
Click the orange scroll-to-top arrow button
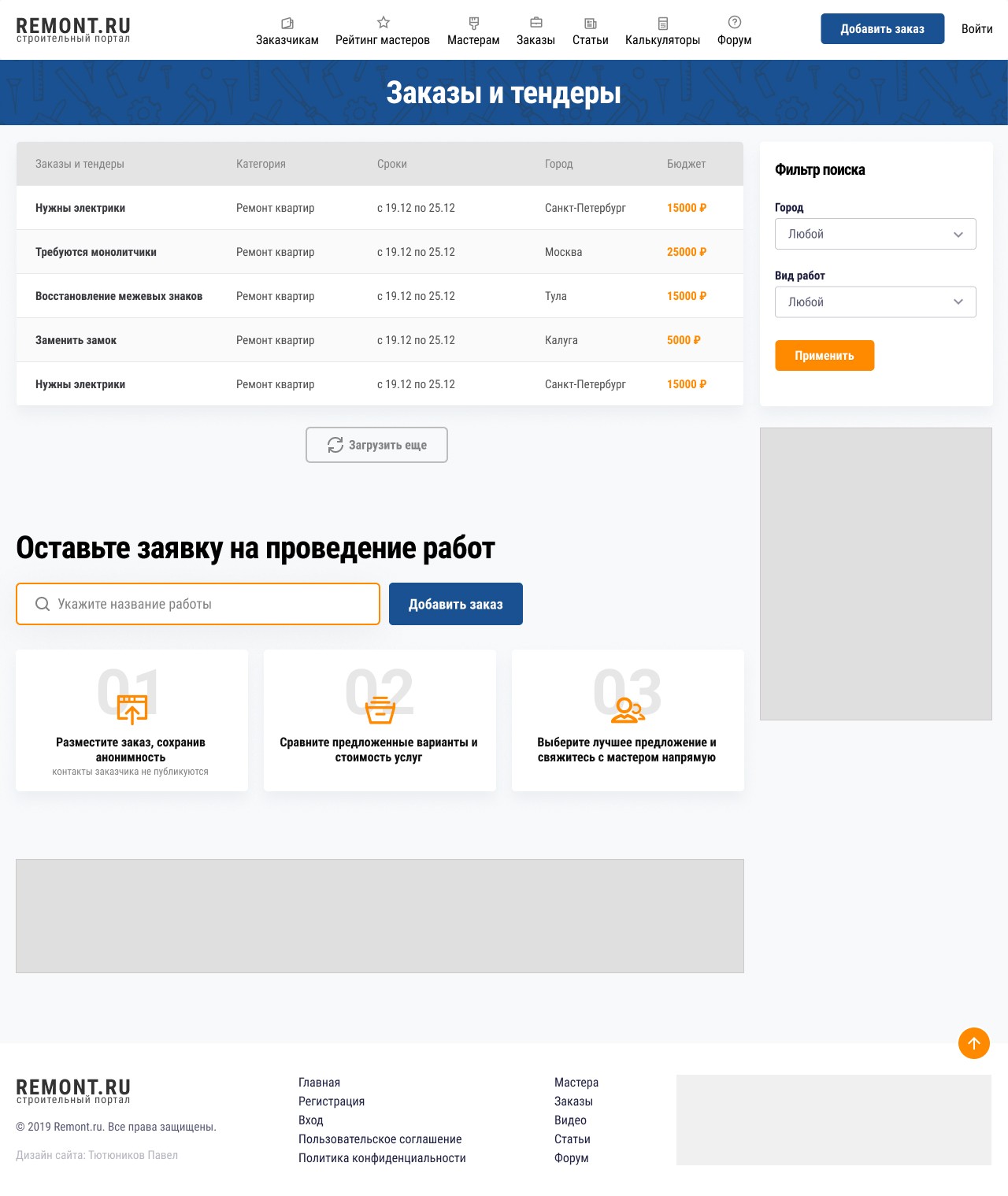974,1043
